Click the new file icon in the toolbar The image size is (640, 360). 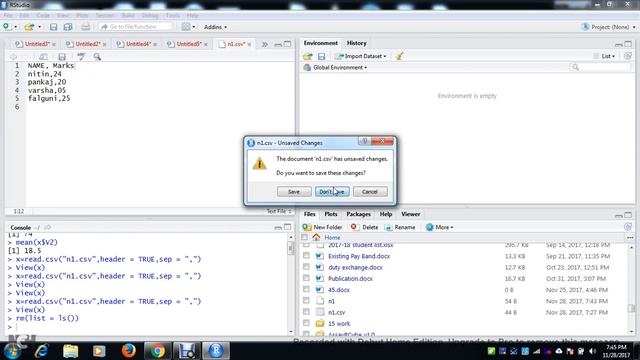coord(7,27)
